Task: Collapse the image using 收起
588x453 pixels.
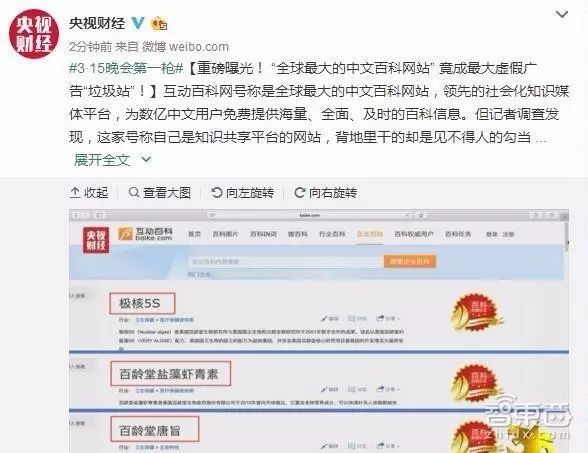Action: 89,192
